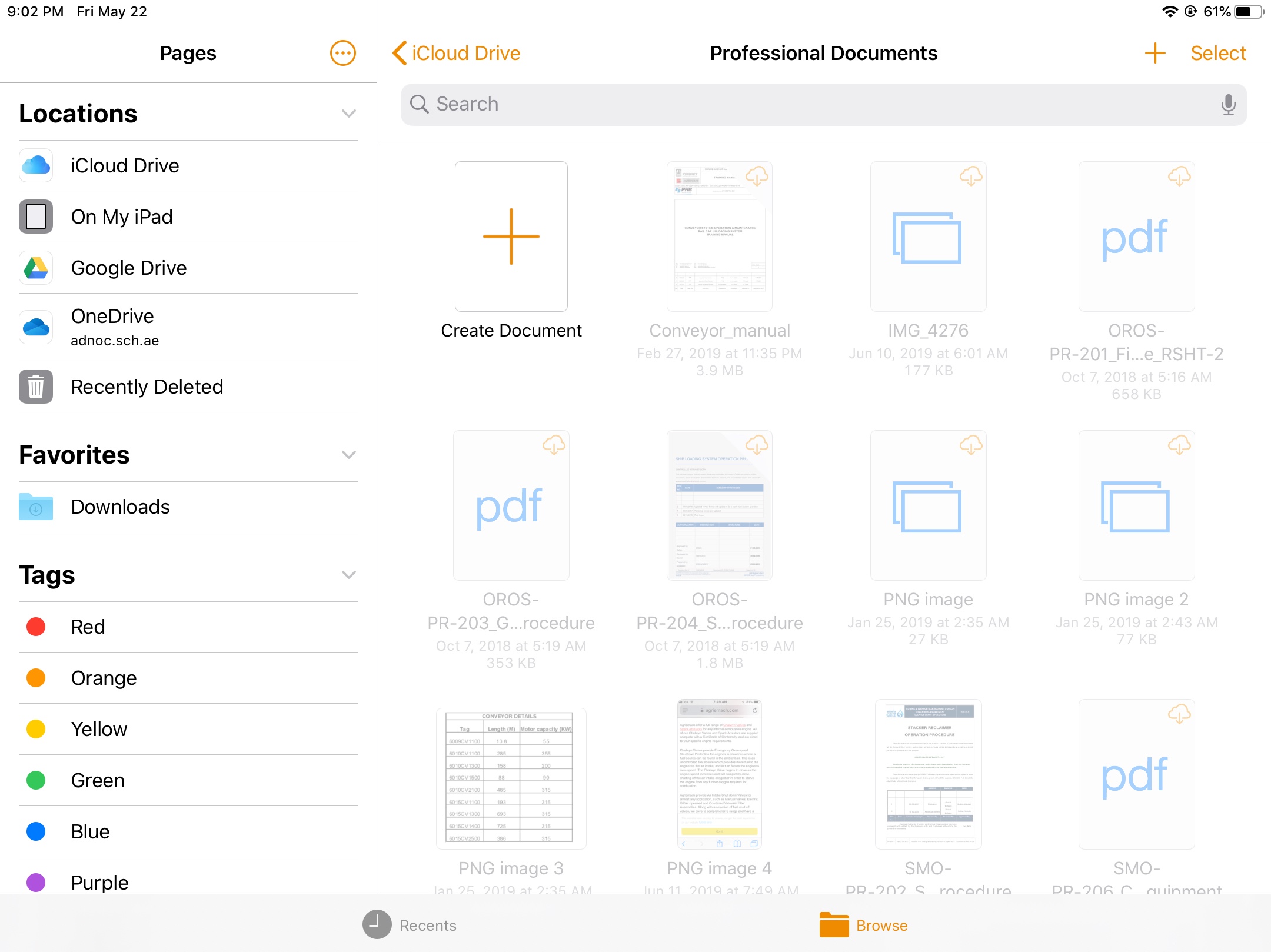Open Google Drive location
The width and height of the screenshot is (1271, 952).
pos(128,268)
